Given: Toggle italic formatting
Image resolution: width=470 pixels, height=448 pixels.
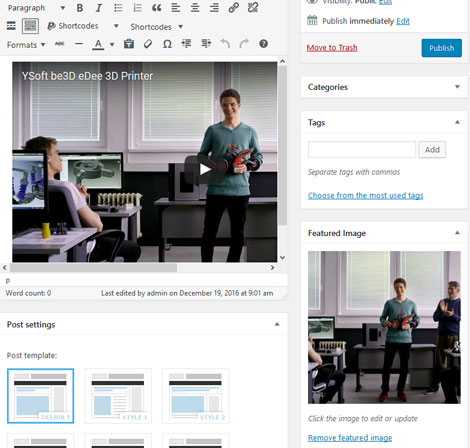Looking at the screenshot, I should pyautogui.click(x=99, y=8).
